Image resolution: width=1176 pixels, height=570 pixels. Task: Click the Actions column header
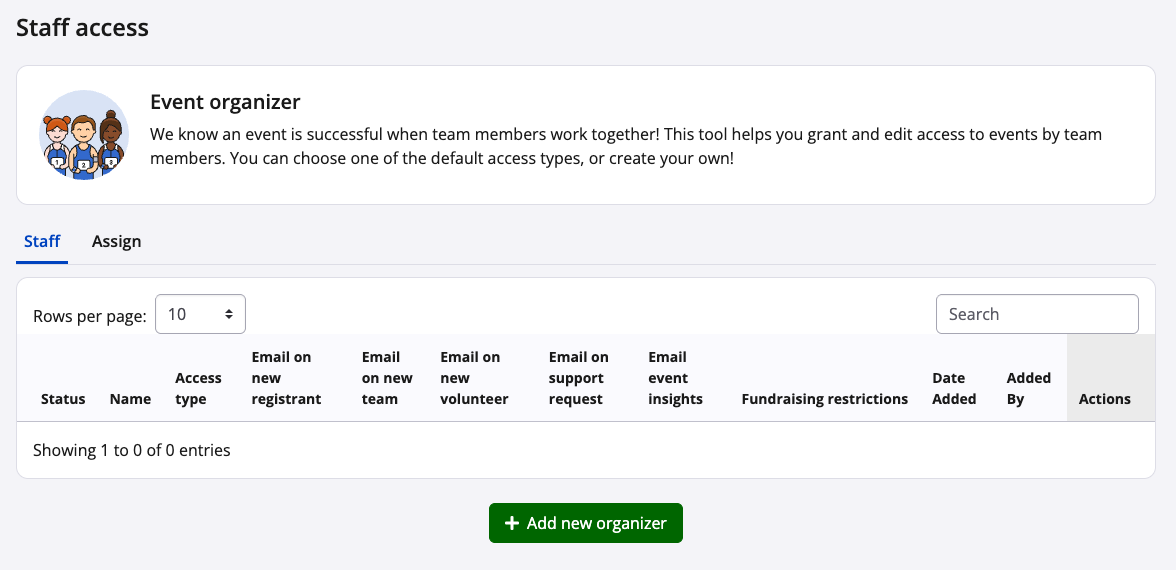[x=1104, y=399]
